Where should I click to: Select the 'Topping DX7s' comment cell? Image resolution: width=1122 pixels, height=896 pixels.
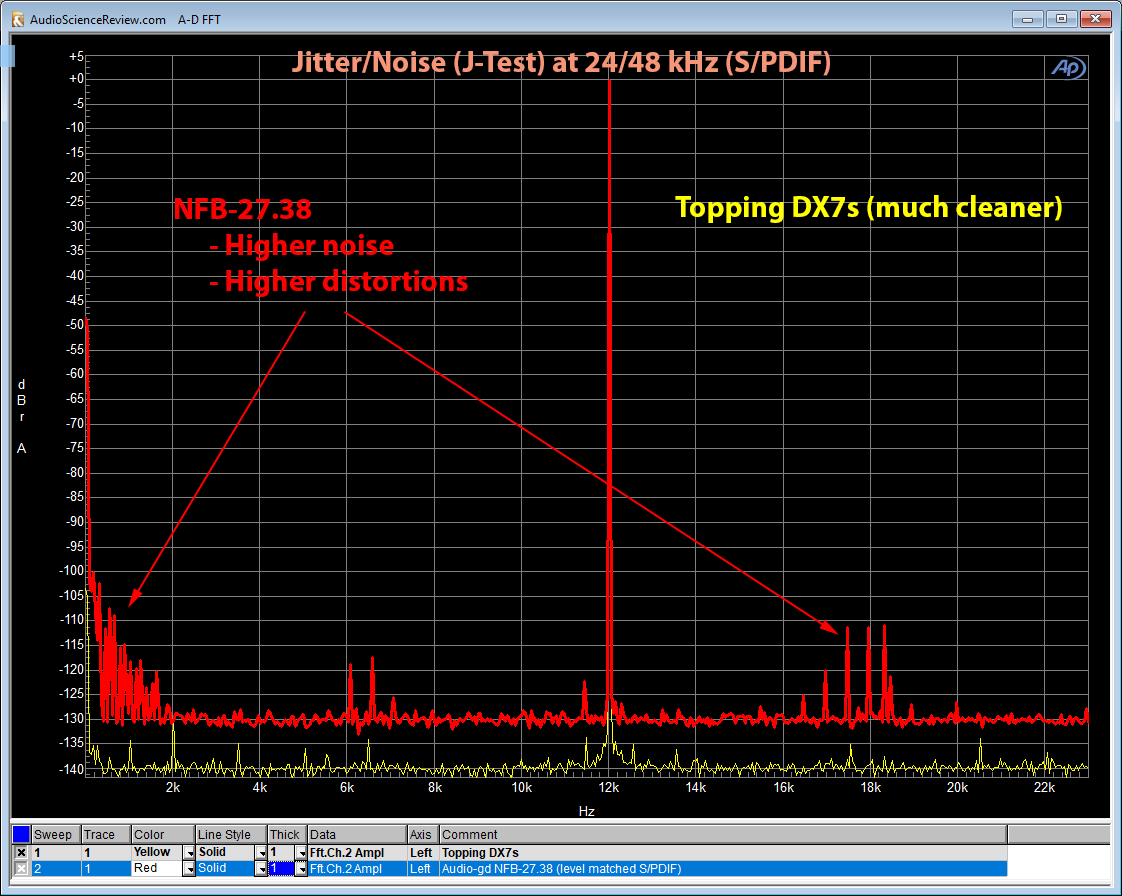(723, 852)
